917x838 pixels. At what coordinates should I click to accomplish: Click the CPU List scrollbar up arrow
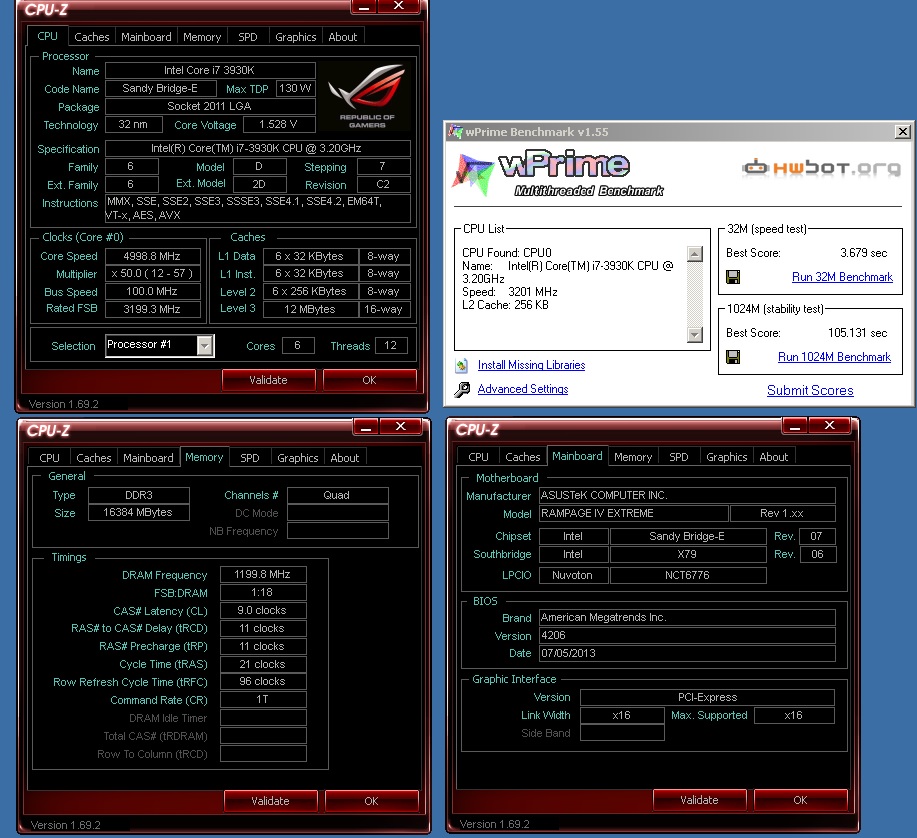pyautogui.click(x=695, y=254)
